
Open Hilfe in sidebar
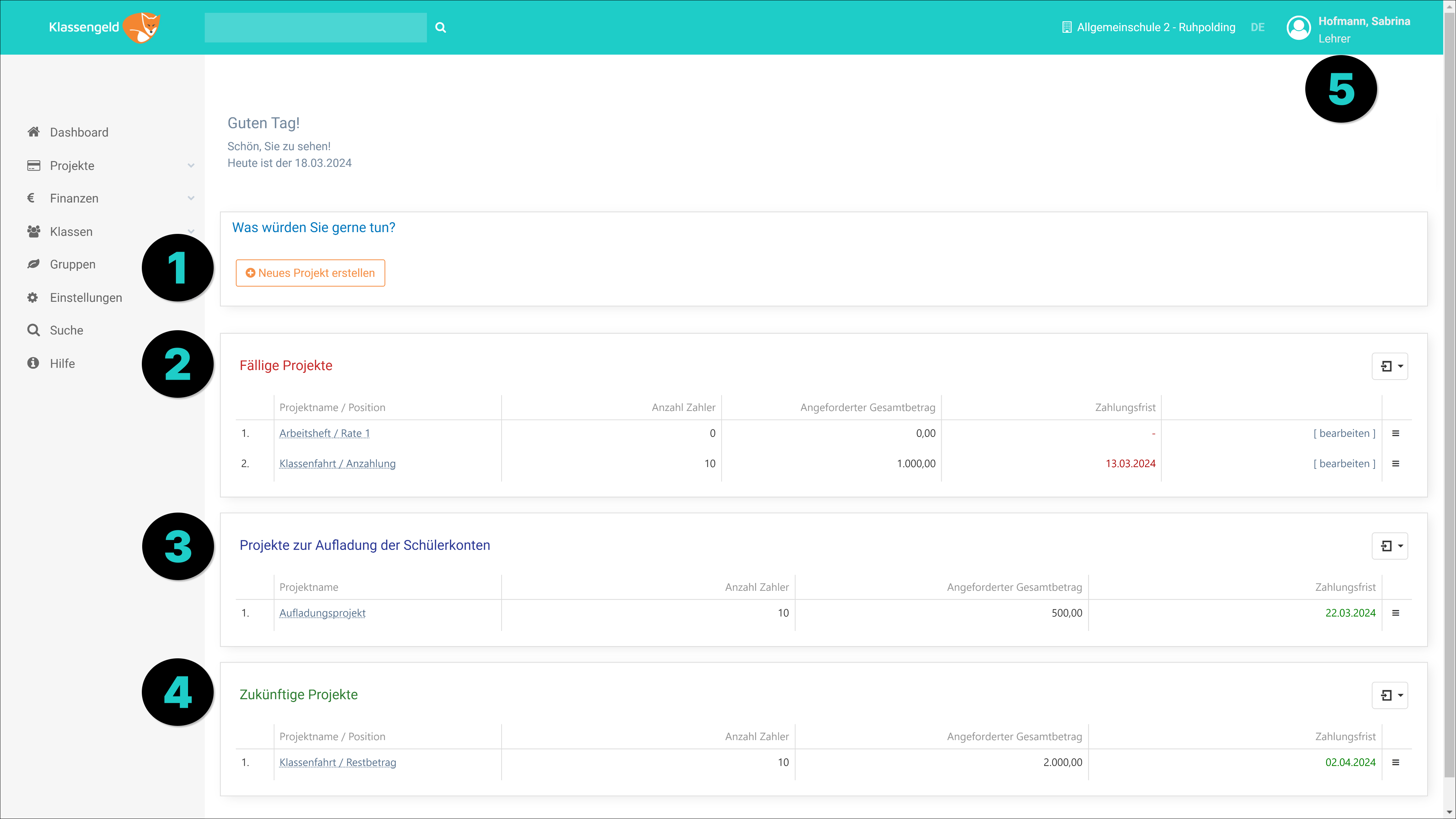click(63, 363)
